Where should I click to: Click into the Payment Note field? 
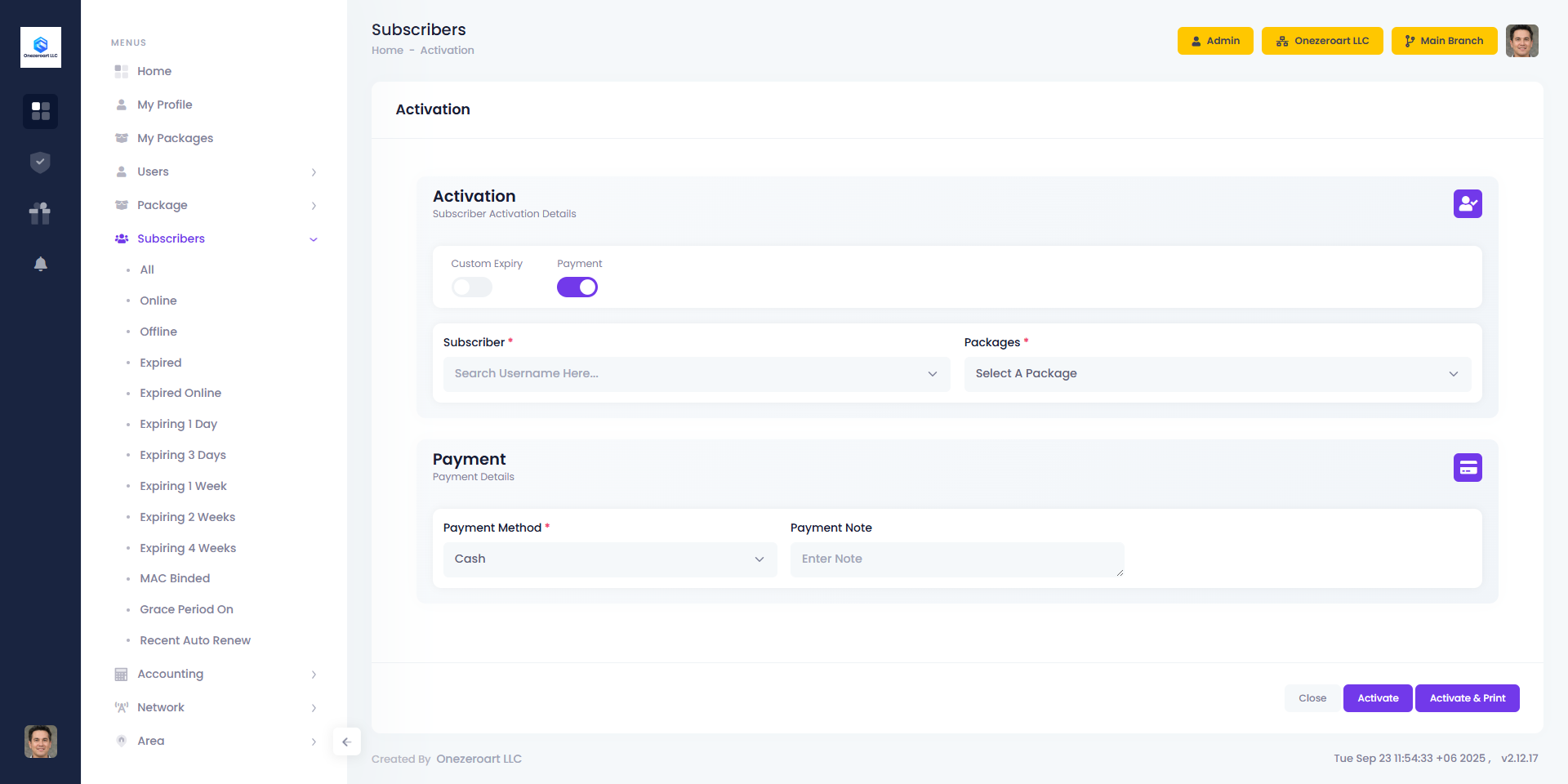[956, 559]
